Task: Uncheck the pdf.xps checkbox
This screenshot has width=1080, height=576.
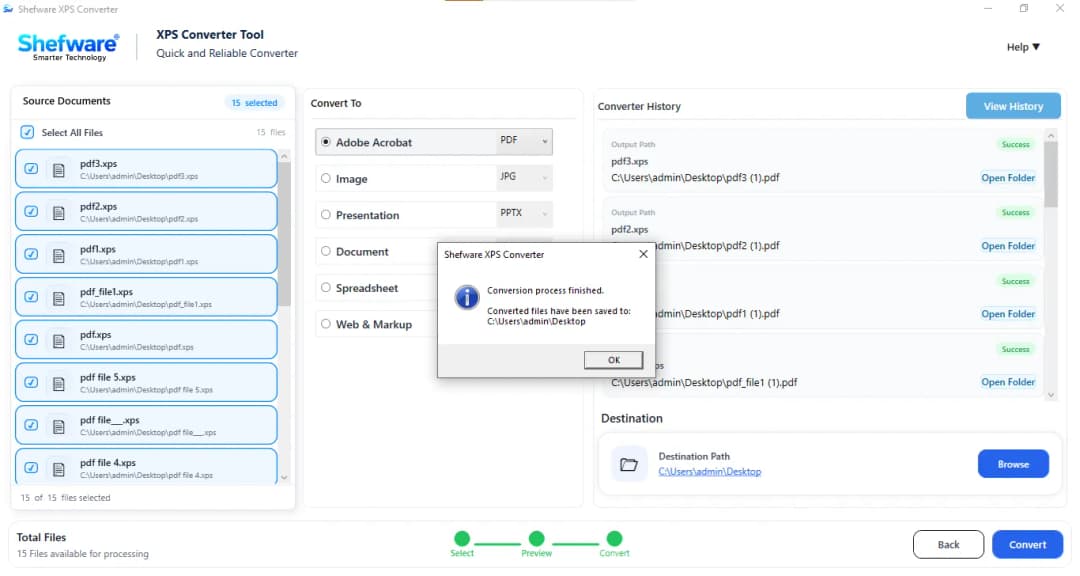Action: tap(31, 340)
